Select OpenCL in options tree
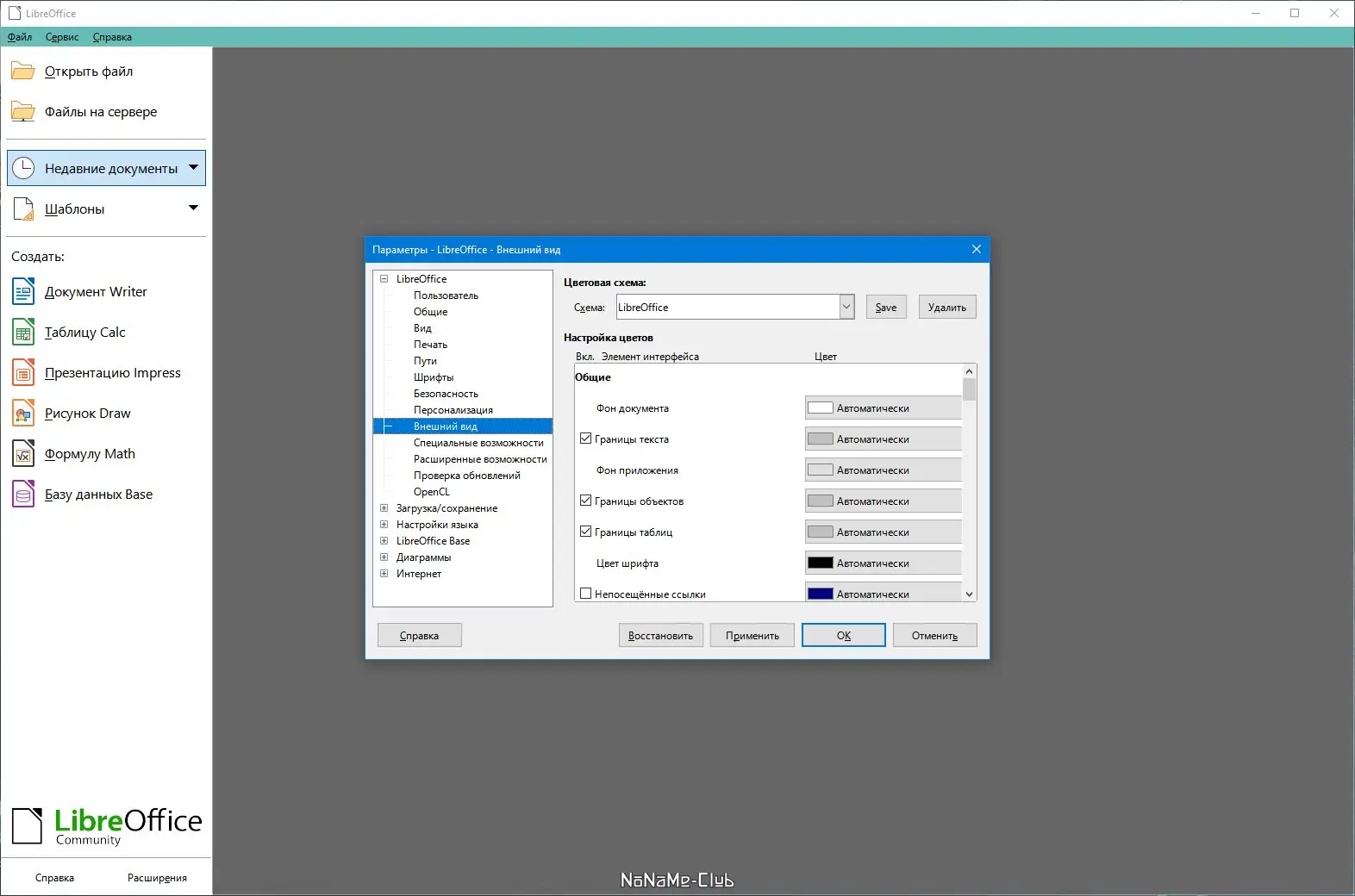Screen dimensions: 1355x896 (x=432, y=491)
